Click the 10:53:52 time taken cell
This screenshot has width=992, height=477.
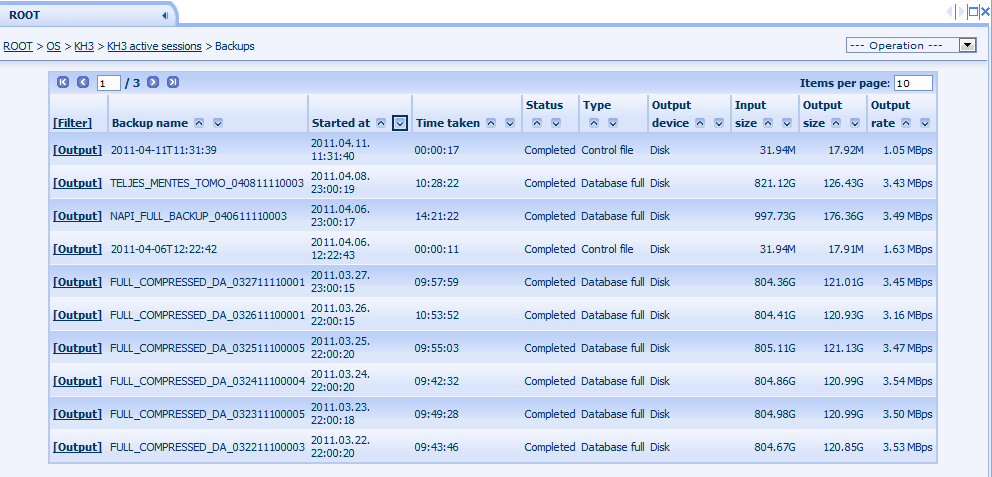click(x=437, y=315)
